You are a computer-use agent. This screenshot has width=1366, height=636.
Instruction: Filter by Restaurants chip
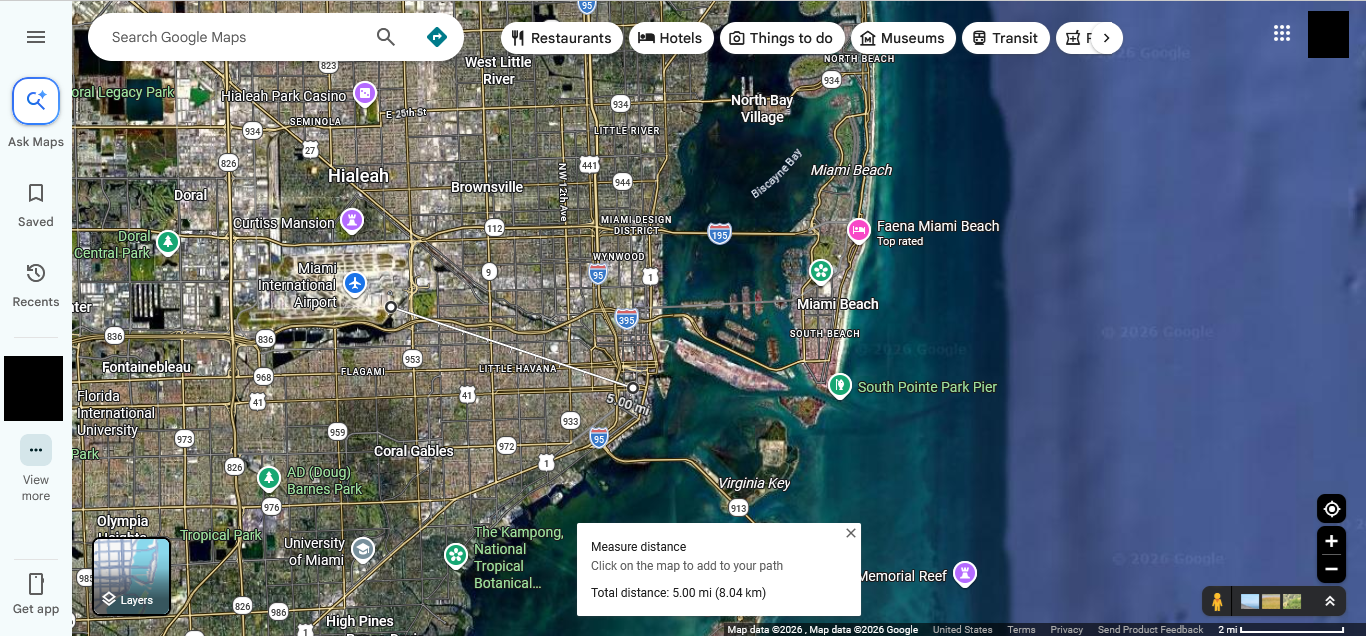point(561,38)
